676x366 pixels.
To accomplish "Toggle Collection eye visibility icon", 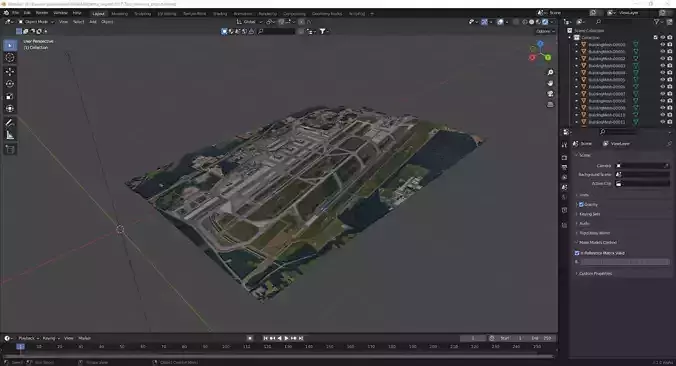I will pos(663,38).
